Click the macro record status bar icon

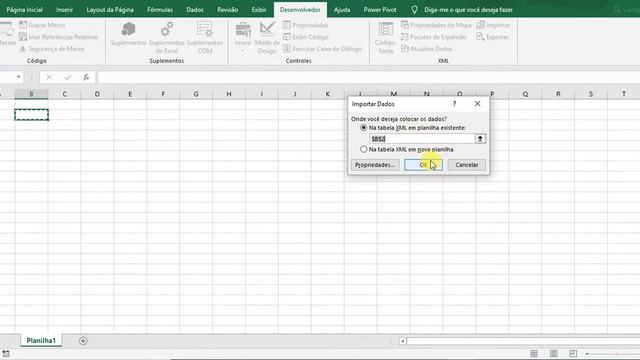6,353
